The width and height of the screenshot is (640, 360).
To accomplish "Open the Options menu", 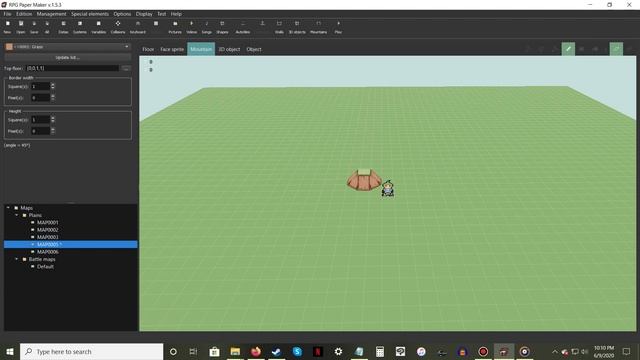I will tap(122, 14).
